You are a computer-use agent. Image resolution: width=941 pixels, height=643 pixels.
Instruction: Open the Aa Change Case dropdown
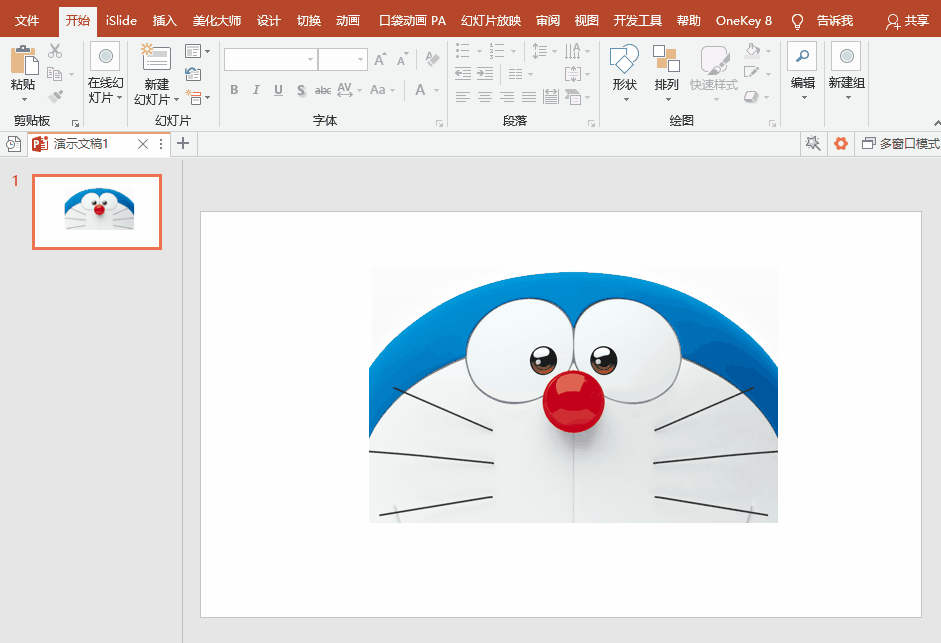[382, 90]
